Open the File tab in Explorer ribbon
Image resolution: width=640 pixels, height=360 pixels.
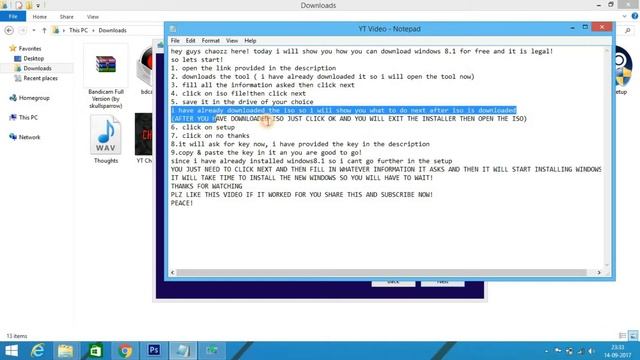[13, 17]
